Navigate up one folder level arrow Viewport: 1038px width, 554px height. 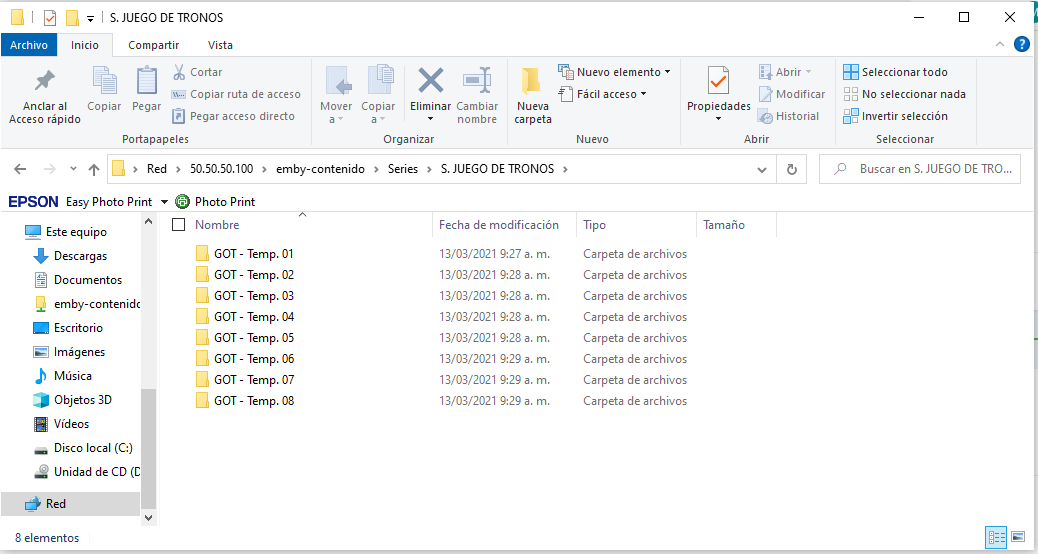[x=94, y=169]
